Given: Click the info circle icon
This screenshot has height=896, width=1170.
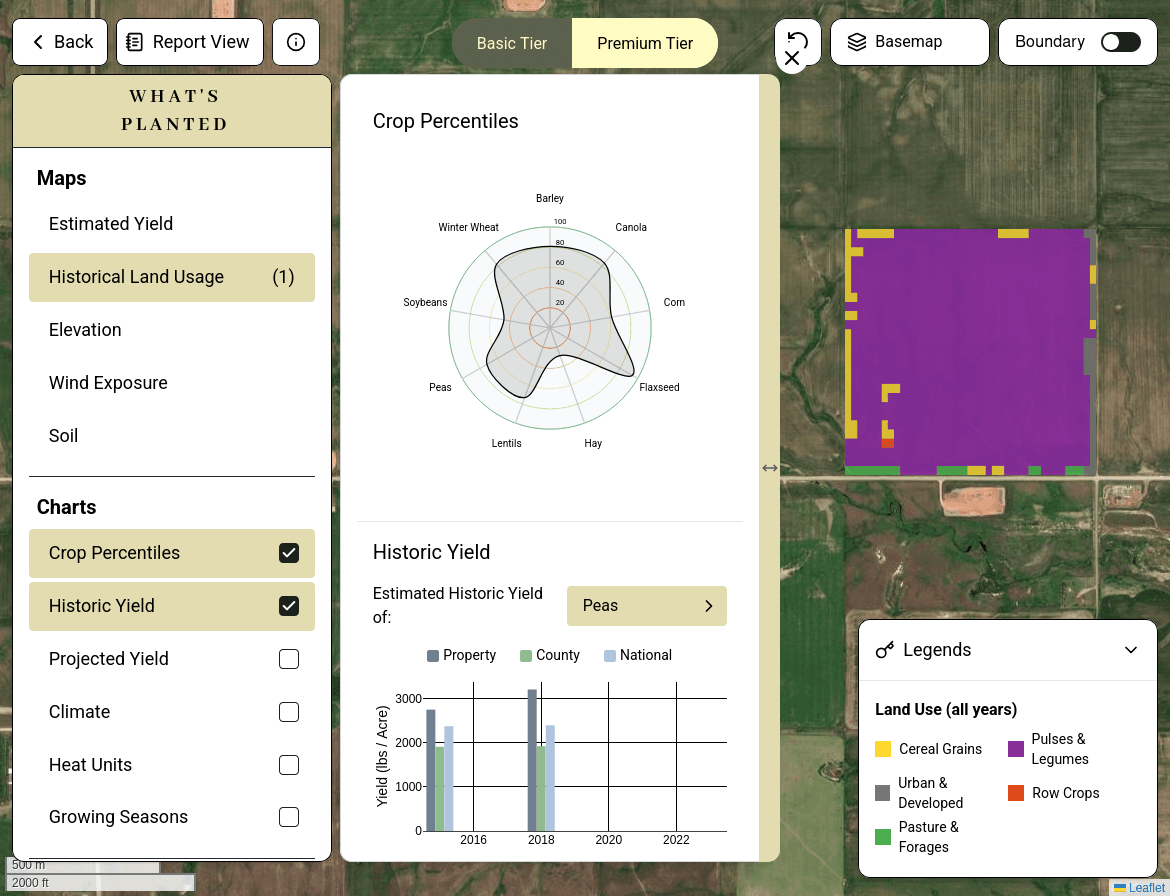Looking at the screenshot, I should coord(296,42).
